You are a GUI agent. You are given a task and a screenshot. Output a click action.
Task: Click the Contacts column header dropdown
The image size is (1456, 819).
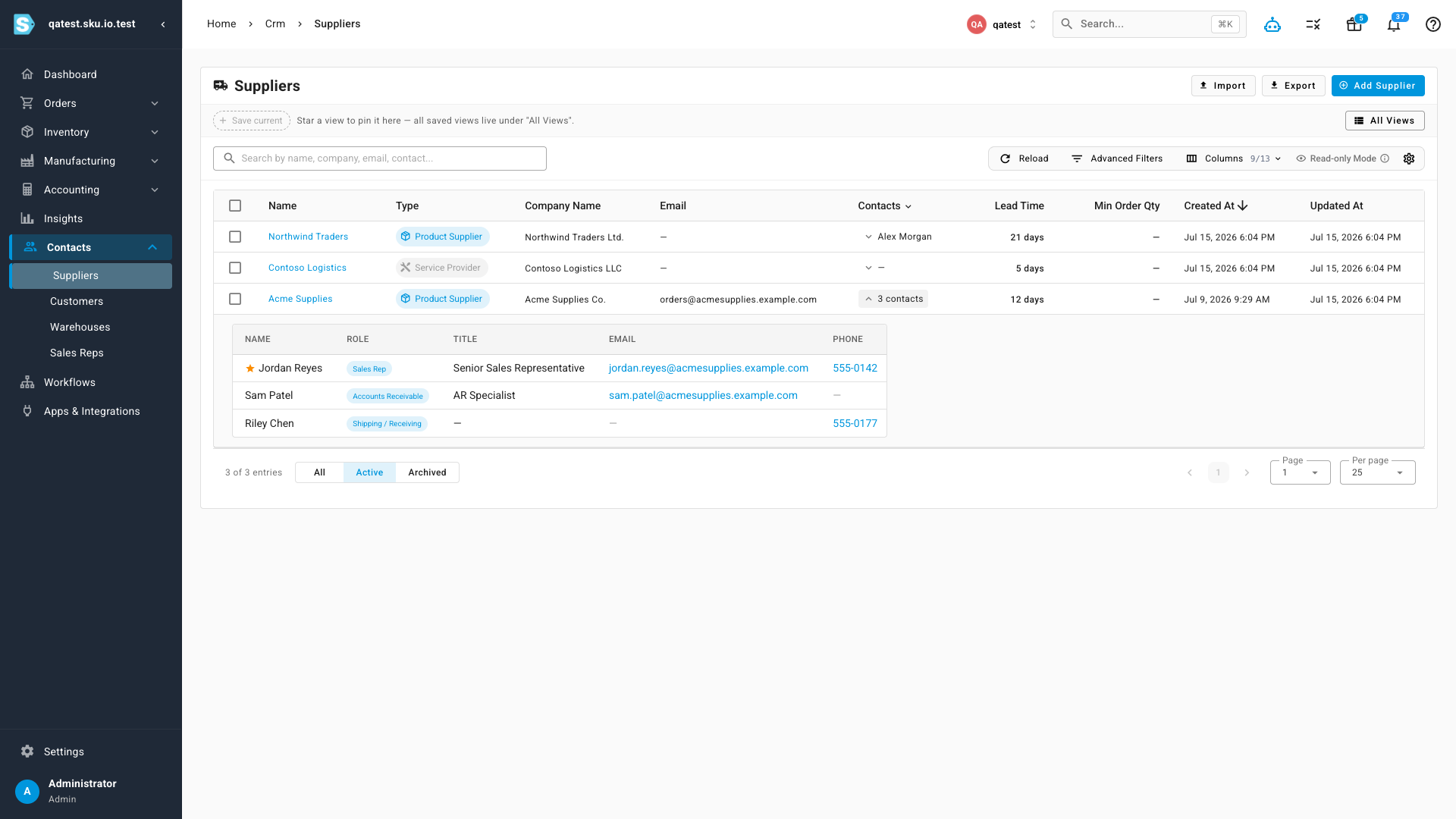884,206
